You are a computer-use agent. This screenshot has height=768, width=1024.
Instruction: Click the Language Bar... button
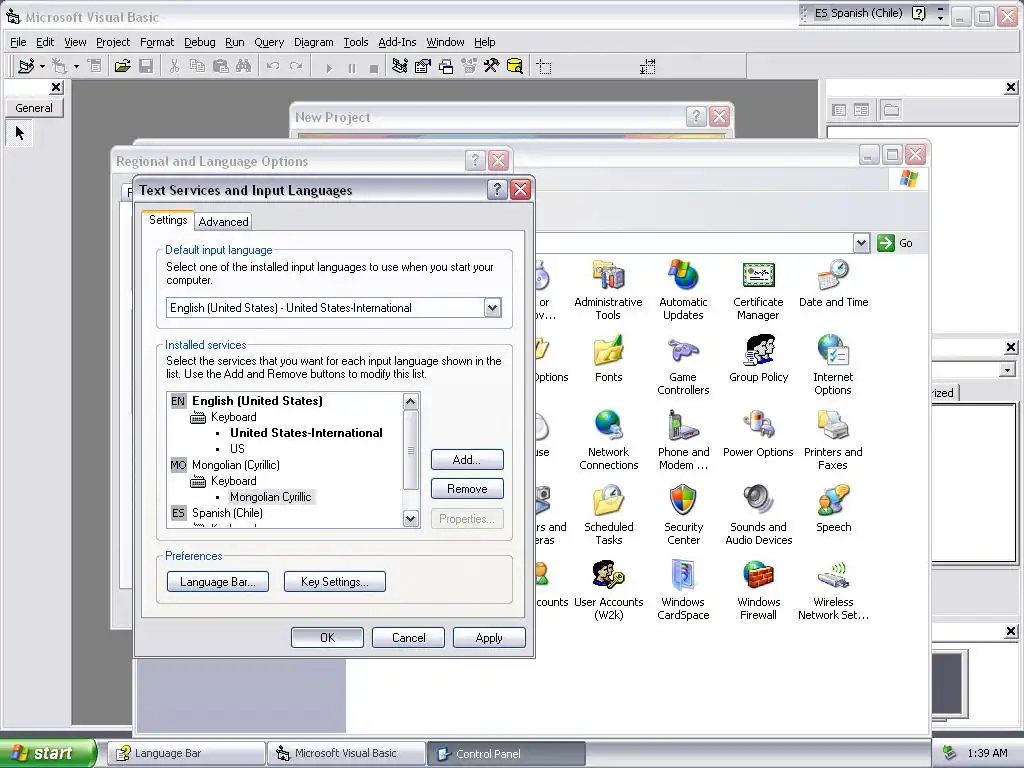pos(217,582)
